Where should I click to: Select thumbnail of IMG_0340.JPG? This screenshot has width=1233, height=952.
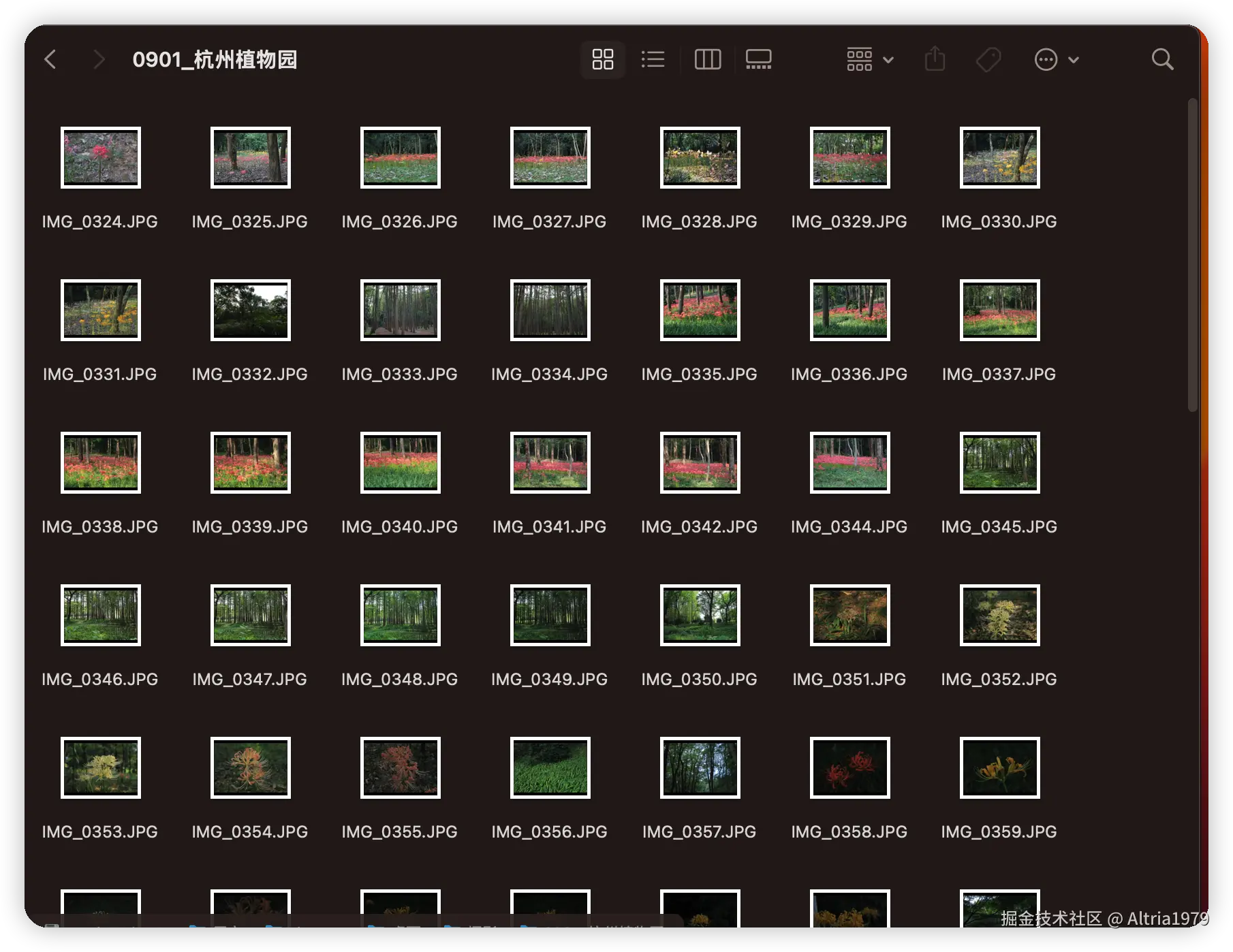click(x=401, y=462)
